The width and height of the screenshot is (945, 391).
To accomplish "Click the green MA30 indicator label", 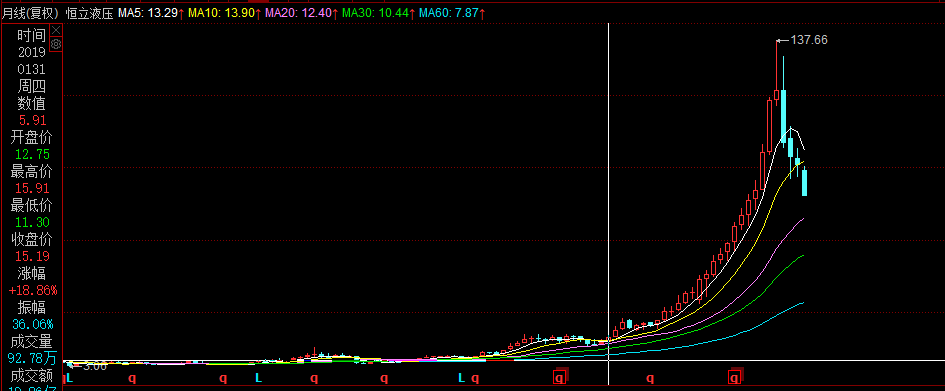I will pyautogui.click(x=377, y=13).
